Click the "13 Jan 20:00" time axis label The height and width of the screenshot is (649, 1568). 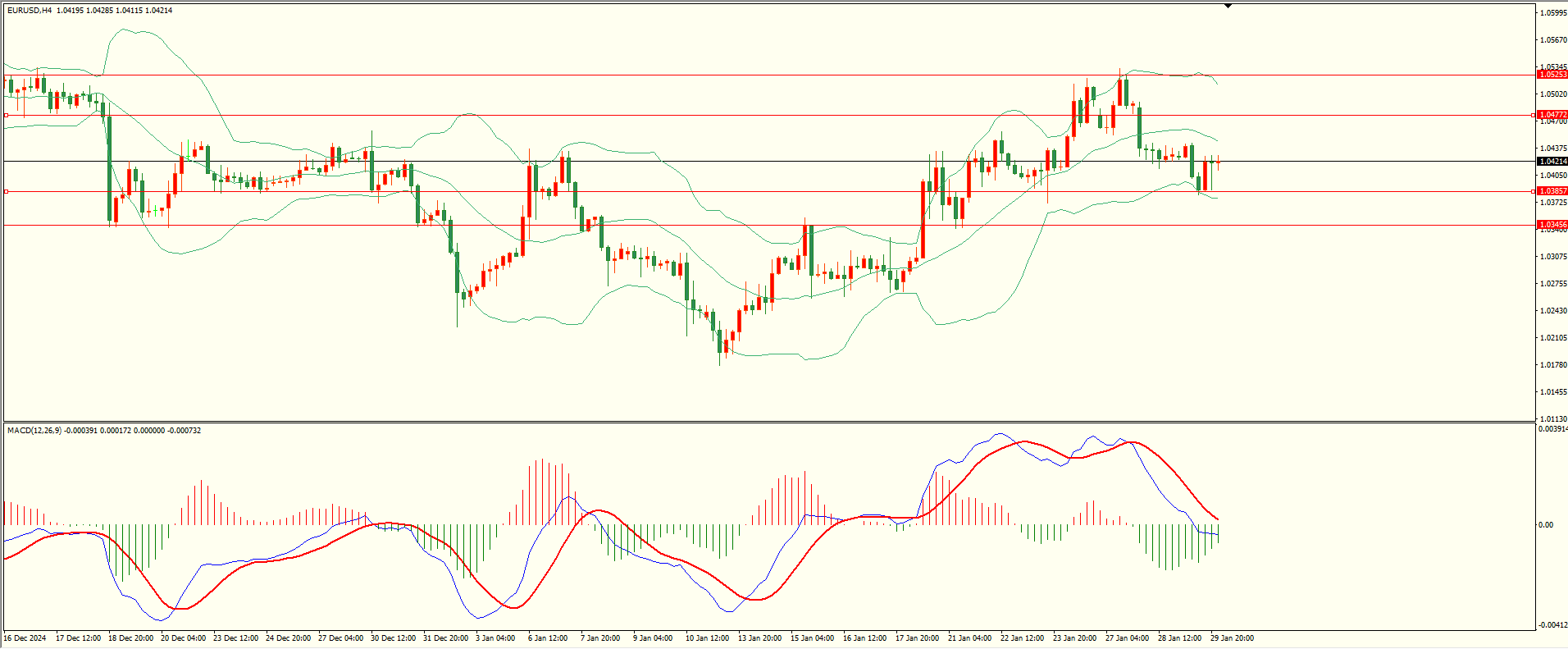click(x=760, y=638)
